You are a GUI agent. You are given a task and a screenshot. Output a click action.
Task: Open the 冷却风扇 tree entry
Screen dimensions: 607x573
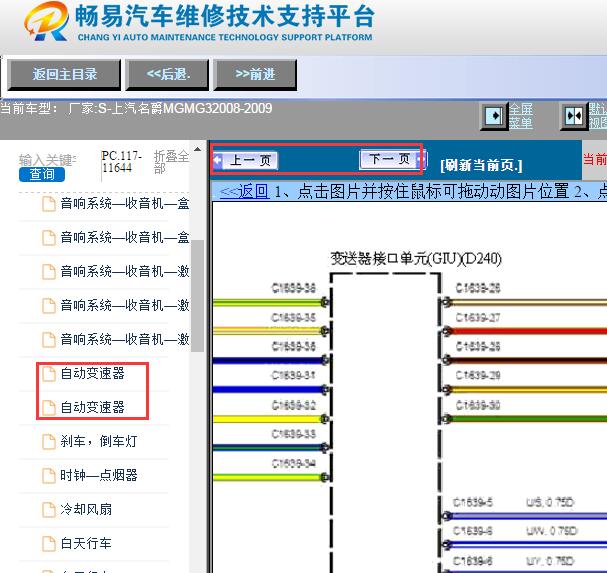pyautogui.click(x=86, y=510)
